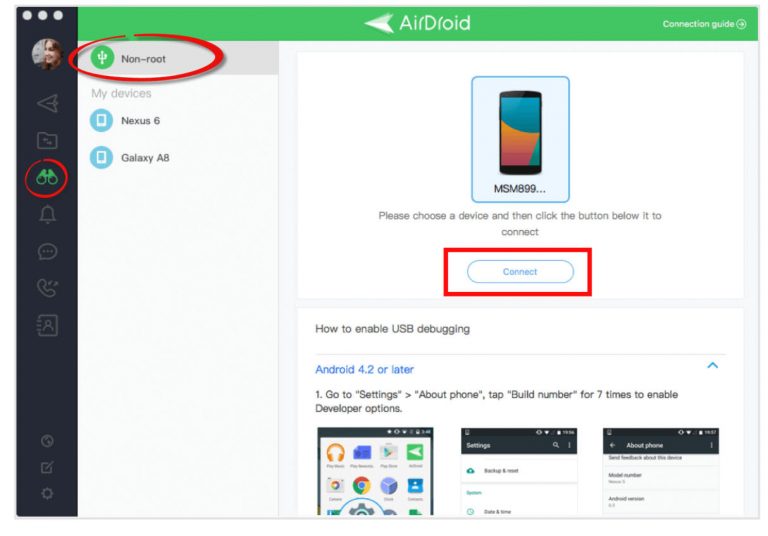The image size is (768, 536).
Task: Open the Notifications bell icon
Action: click(48, 215)
